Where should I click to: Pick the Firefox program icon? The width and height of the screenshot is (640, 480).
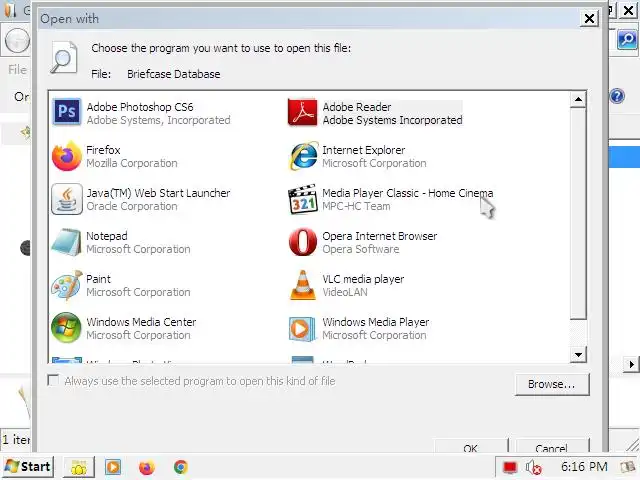click(67, 156)
